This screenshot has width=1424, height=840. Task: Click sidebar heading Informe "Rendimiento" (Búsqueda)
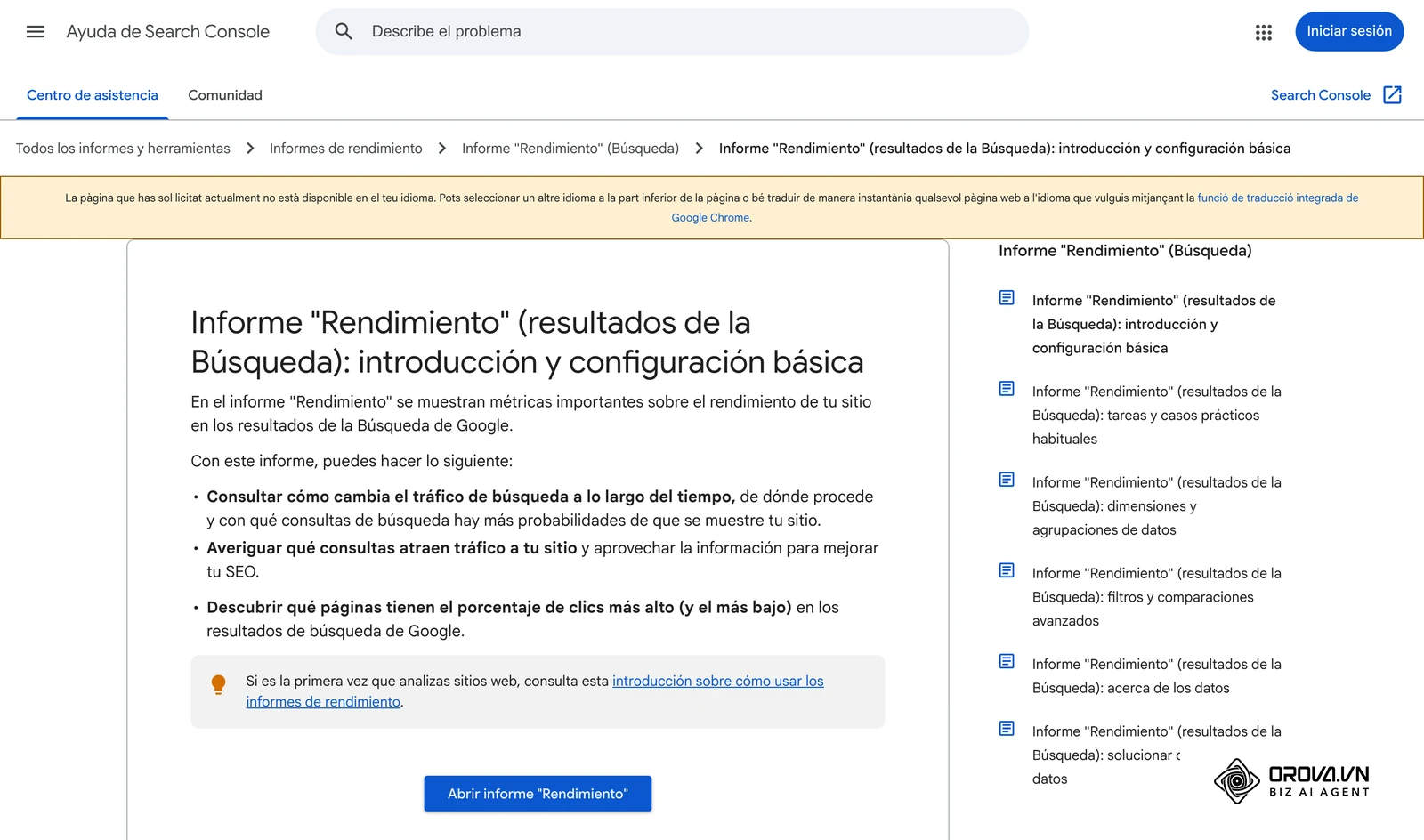(1125, 251)
